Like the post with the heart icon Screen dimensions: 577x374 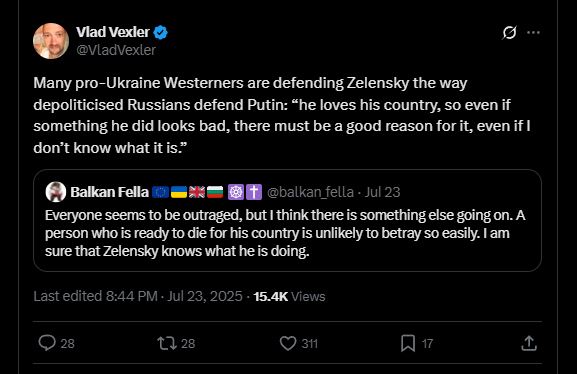288,343
